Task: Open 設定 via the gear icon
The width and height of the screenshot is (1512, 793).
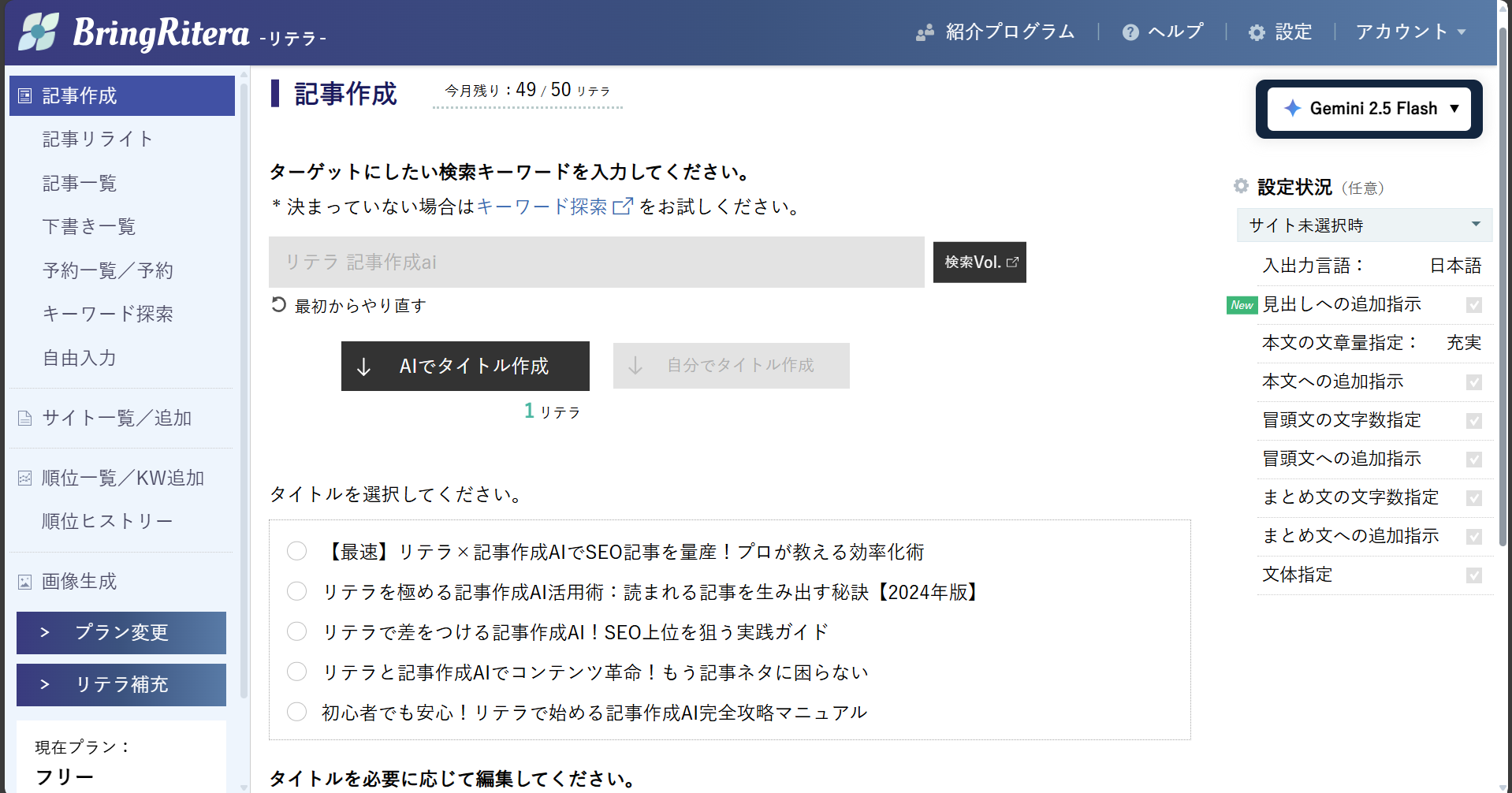Action: [1257, 32]
